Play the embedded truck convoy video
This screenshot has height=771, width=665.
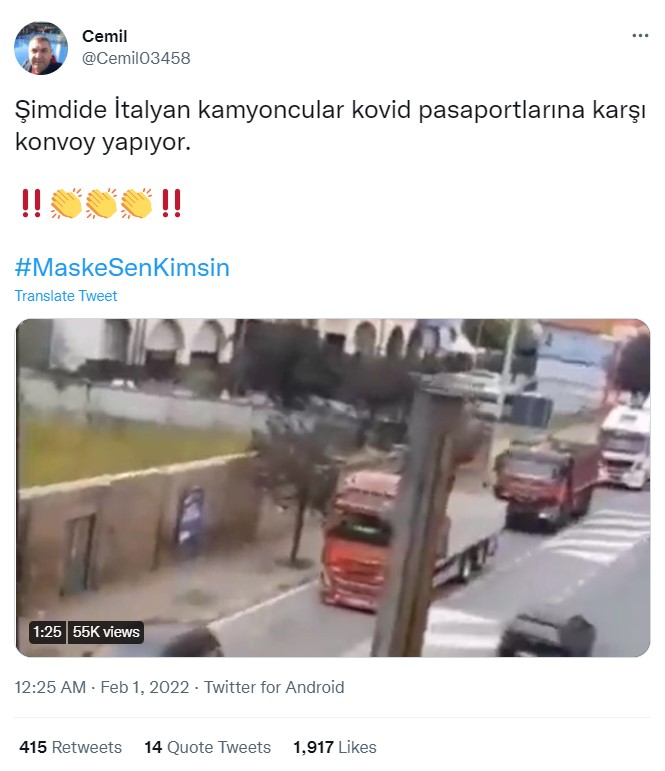click(332, 488)
